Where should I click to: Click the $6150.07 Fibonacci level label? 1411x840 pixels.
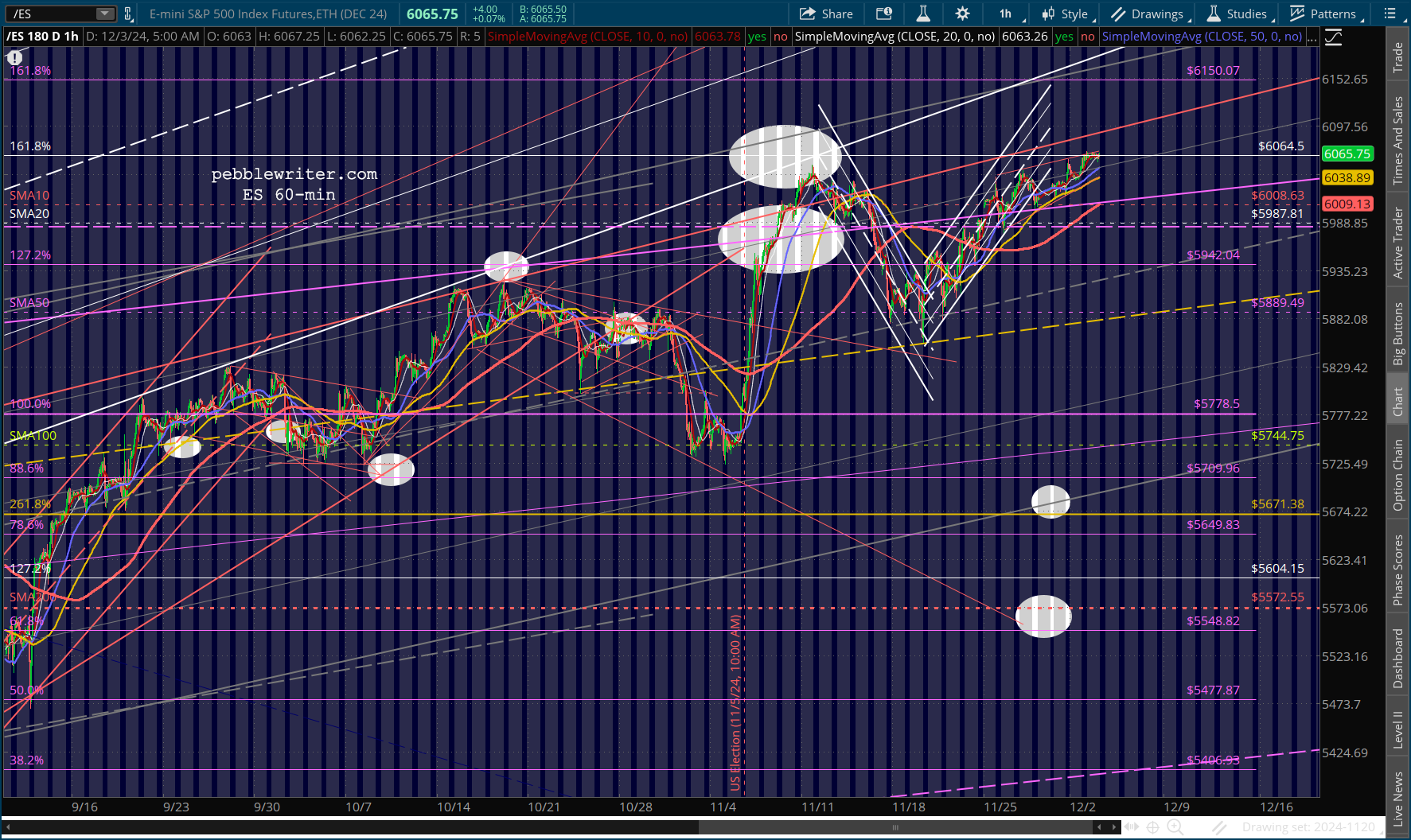click(1213, 70)
